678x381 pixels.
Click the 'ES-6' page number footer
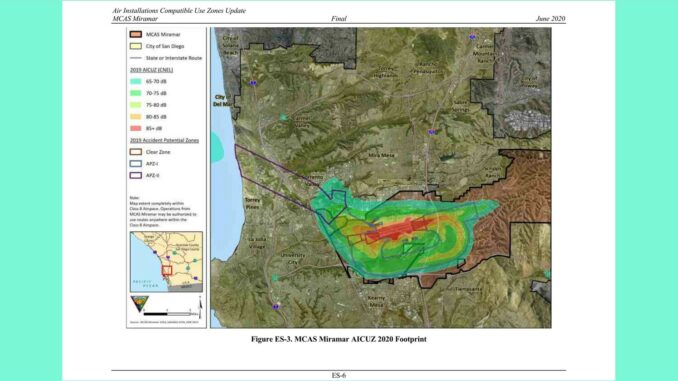point(339,375)
